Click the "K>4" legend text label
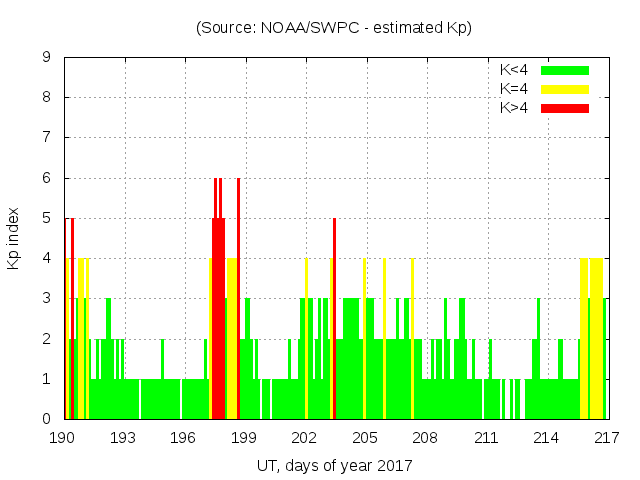640x480 pixels. coord(514,108)
